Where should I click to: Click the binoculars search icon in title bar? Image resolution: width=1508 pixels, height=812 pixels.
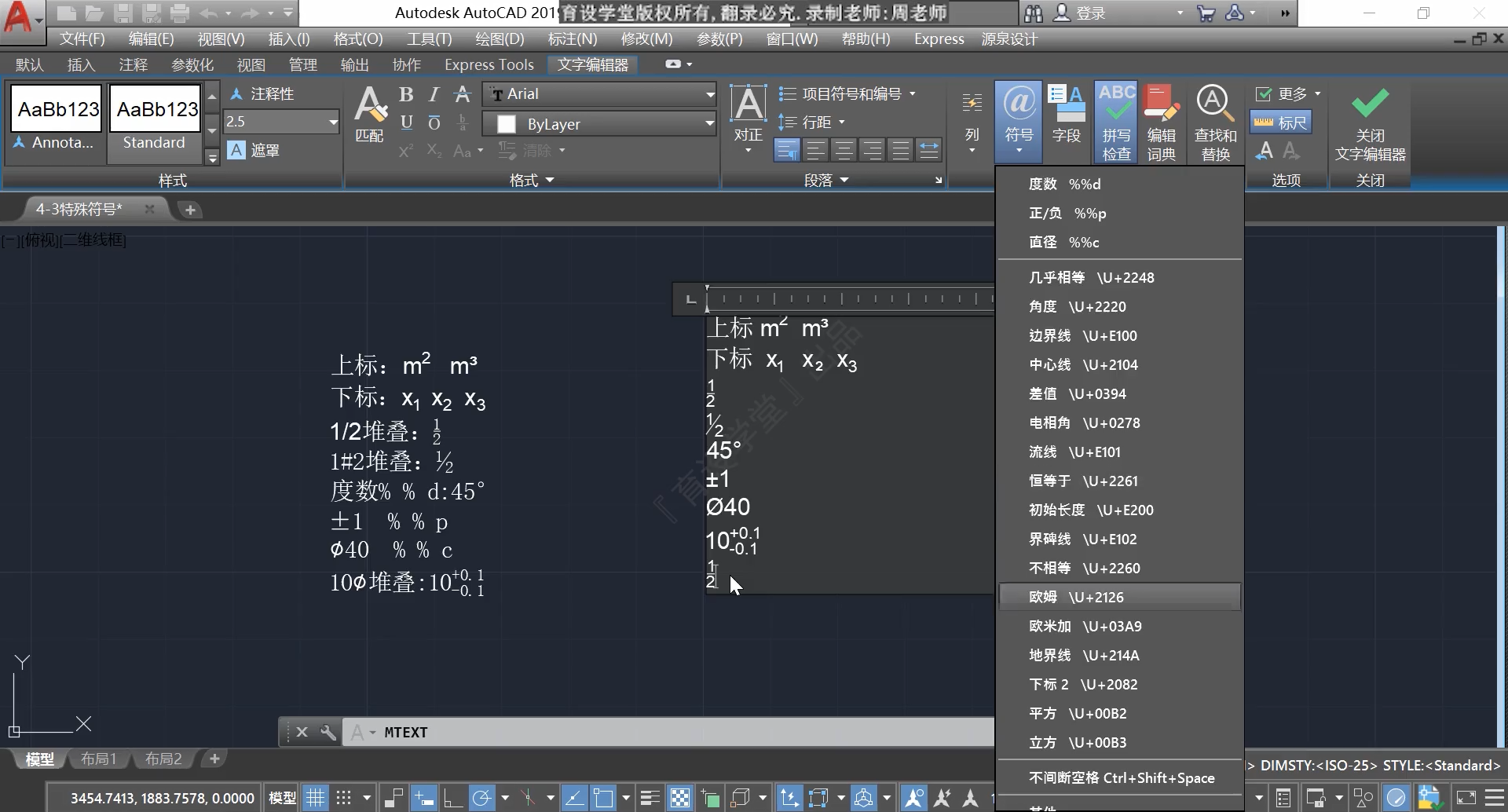[1033, 13]
